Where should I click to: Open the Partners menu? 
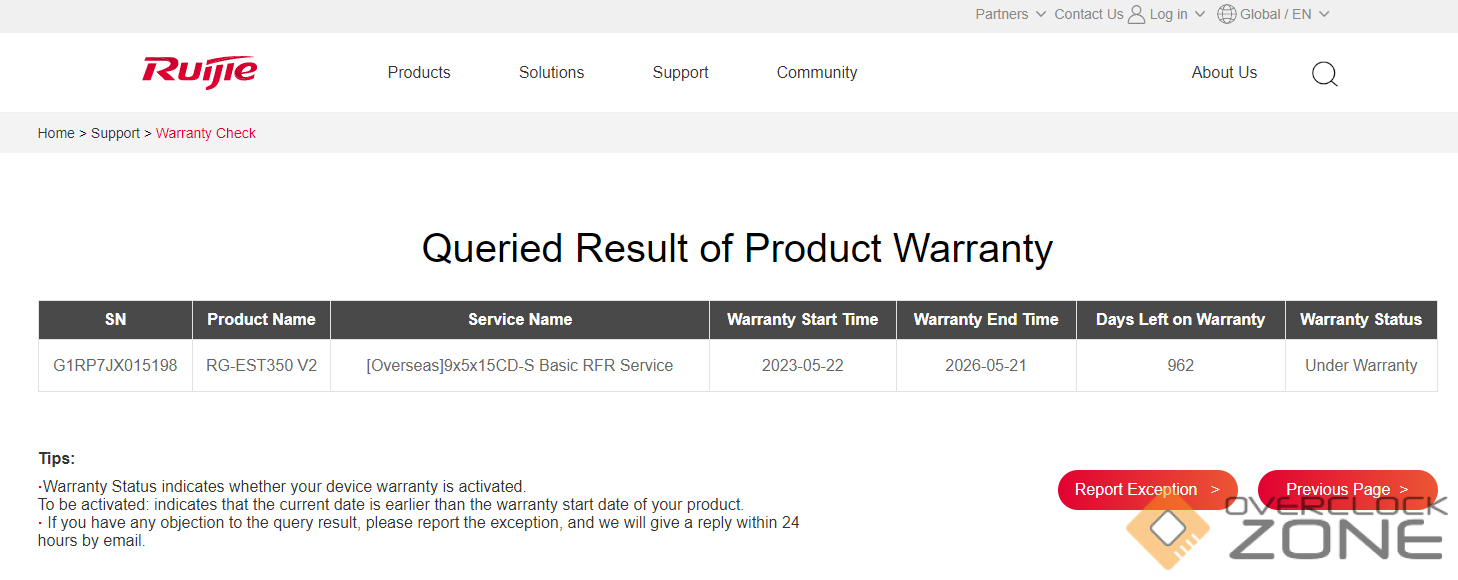coord(1002,14)
